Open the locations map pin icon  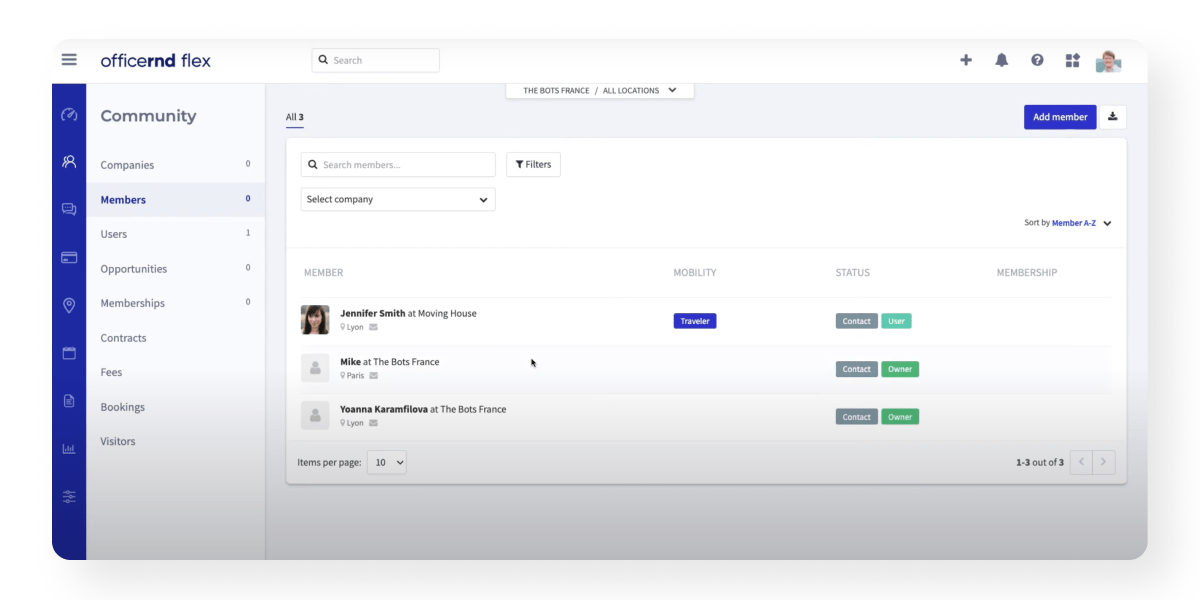click(69, 305)
